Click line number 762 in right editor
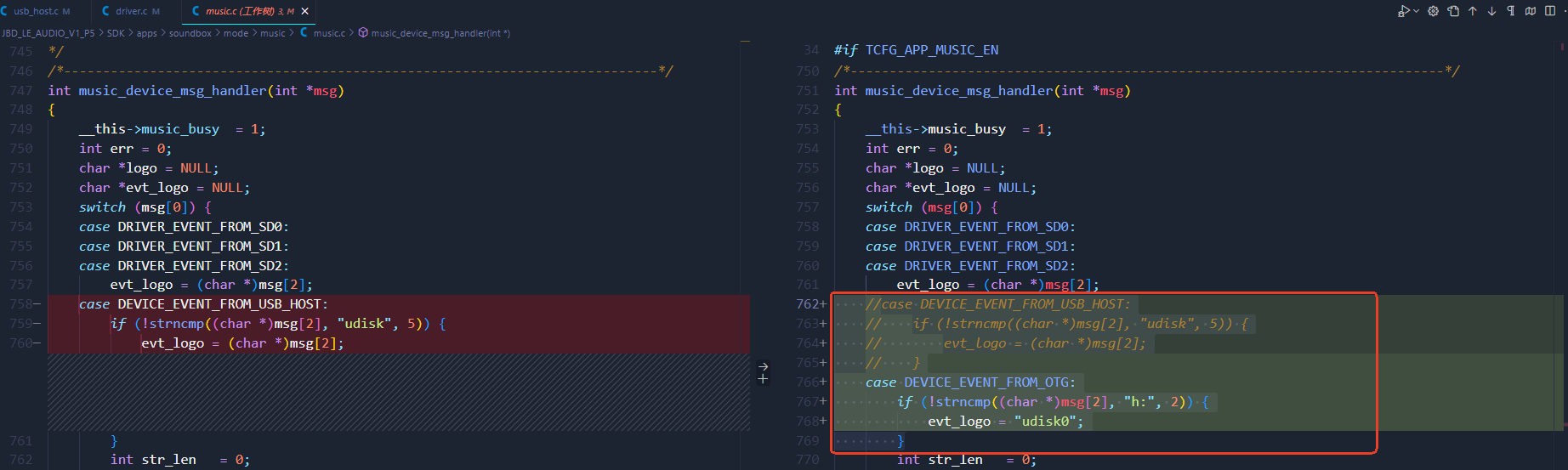Screen dimensions: 1568x470 807,304
